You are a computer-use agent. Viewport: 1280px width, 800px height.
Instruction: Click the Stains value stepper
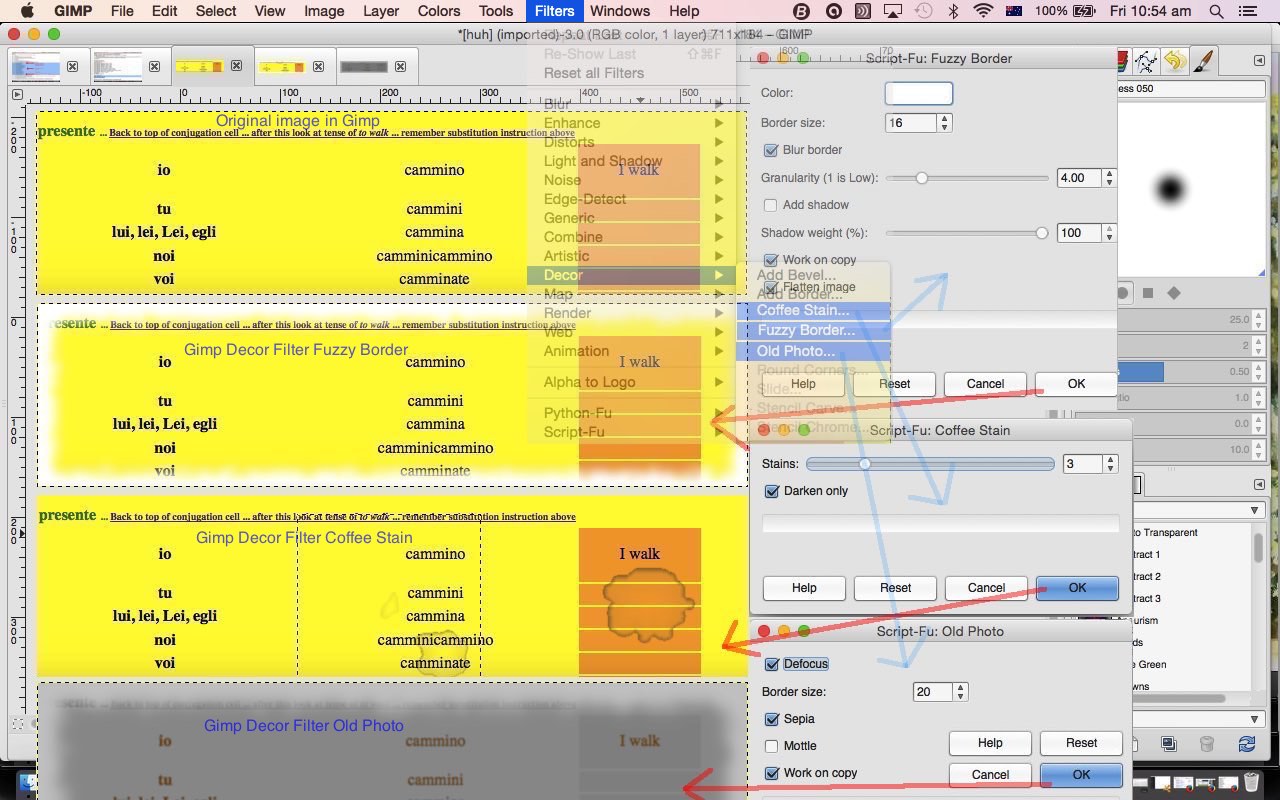click(x=1110, y=464)
